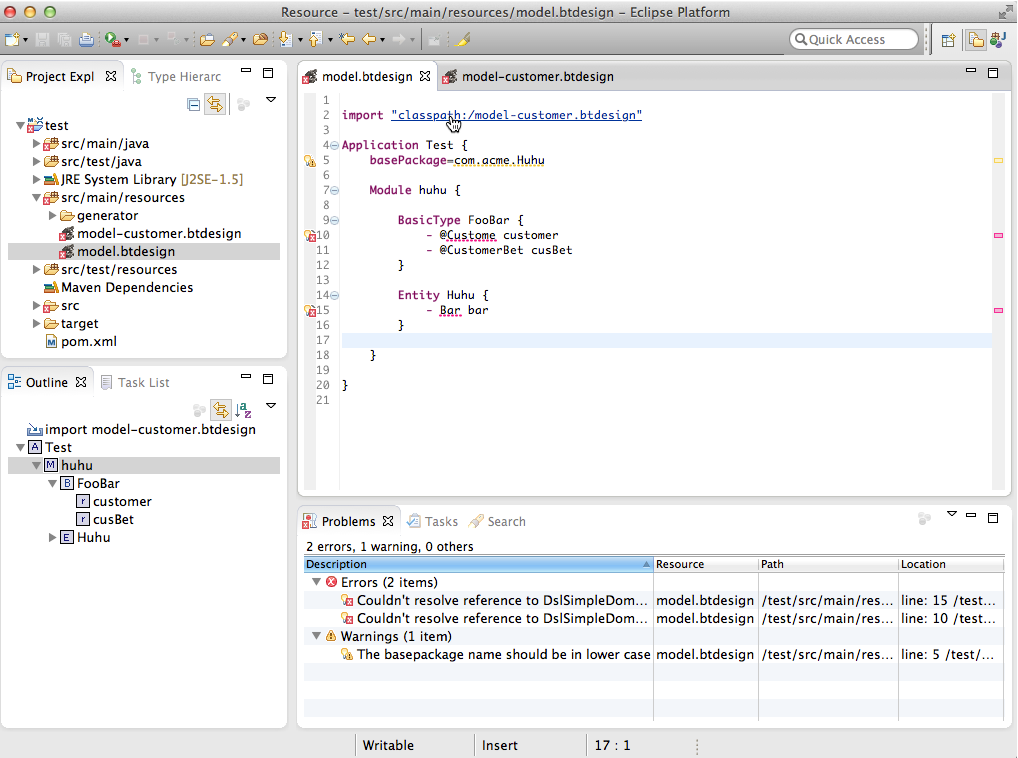Viewport: 1018px width, 758px height.
Task: Click the Search flashlight toolbar icon
Action: tap(229, 40)
